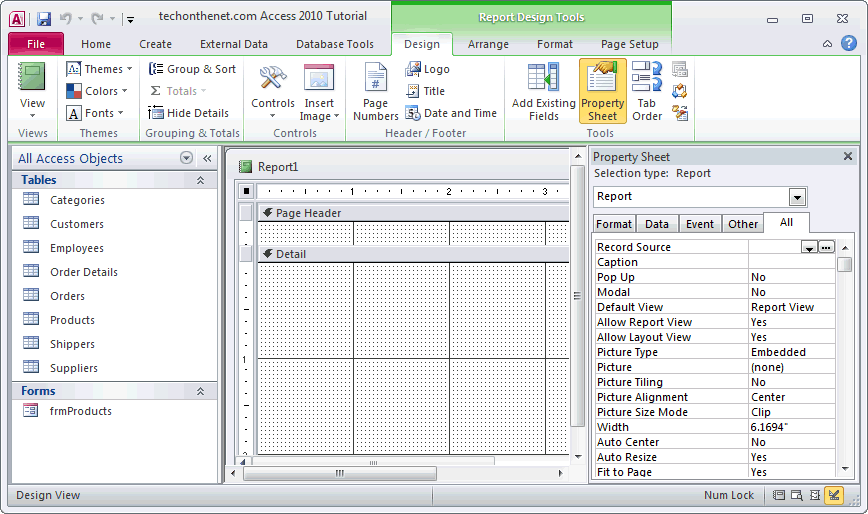Click the Undo arrow in quick access toolbar

[66, 18]
